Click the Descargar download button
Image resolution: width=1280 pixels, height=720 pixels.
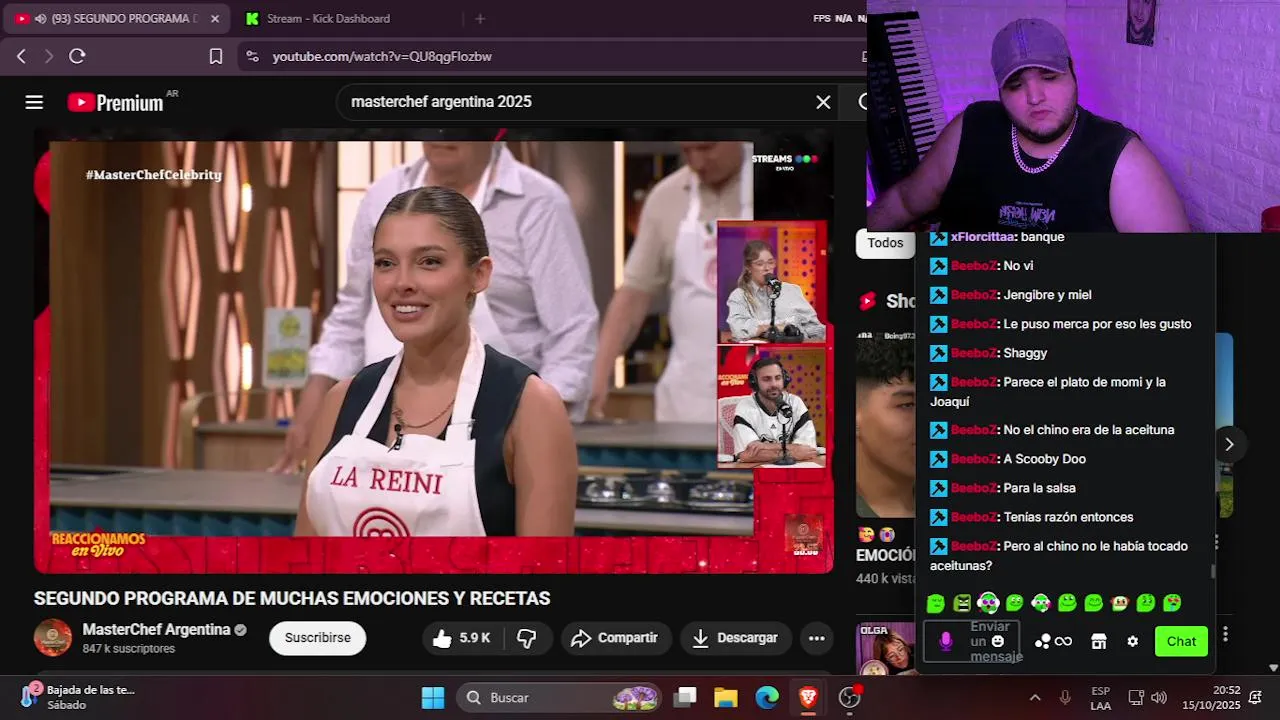pos(735,638)
